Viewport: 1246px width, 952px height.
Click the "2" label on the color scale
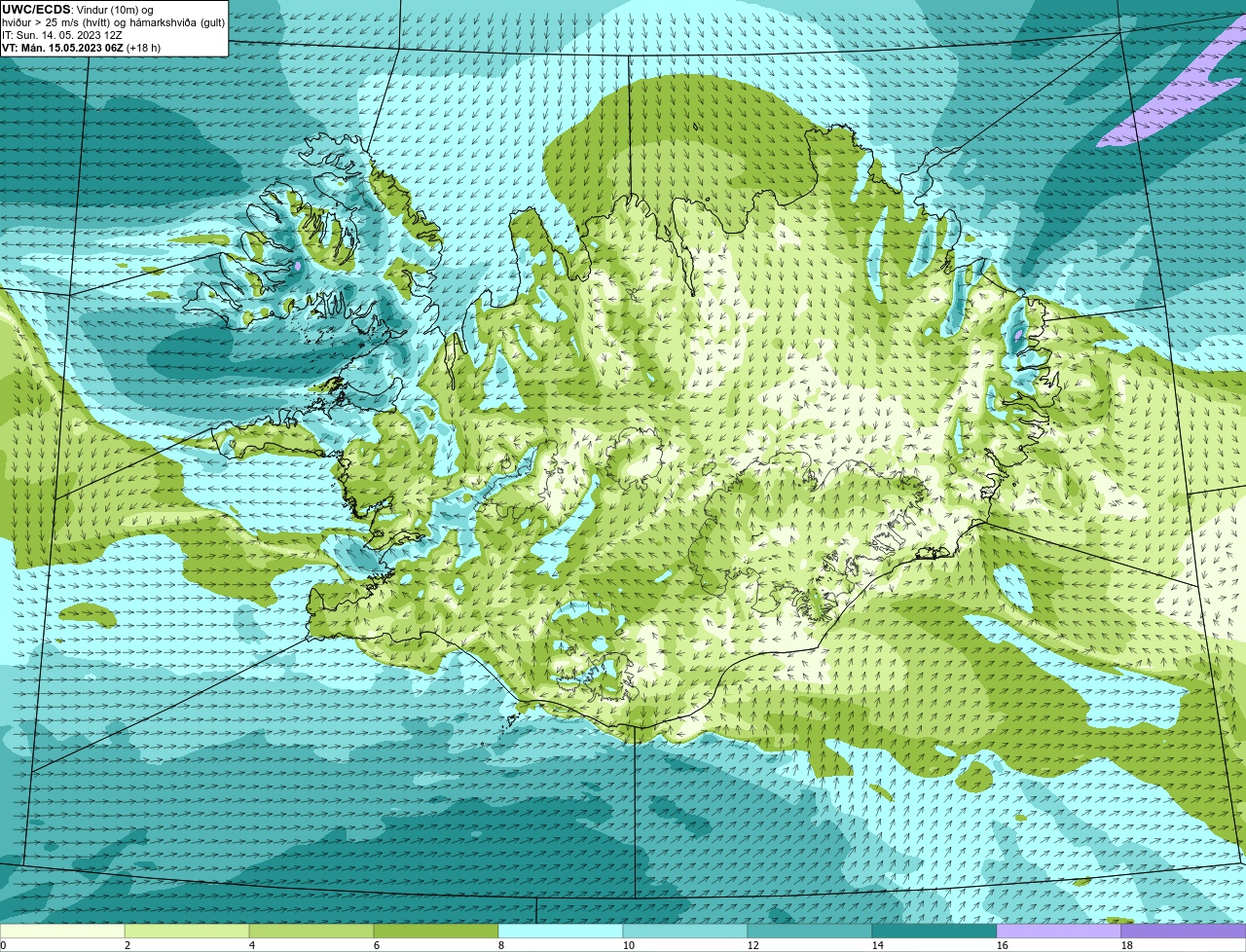point(128,945)
